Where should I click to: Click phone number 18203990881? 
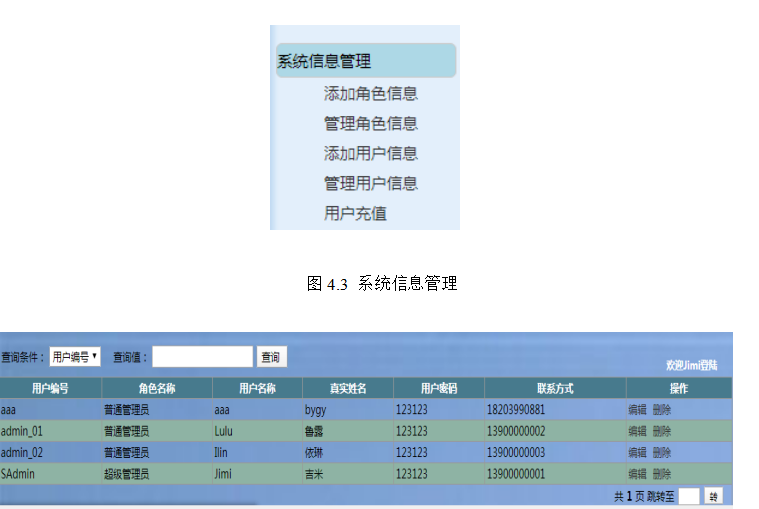[516, 410]
